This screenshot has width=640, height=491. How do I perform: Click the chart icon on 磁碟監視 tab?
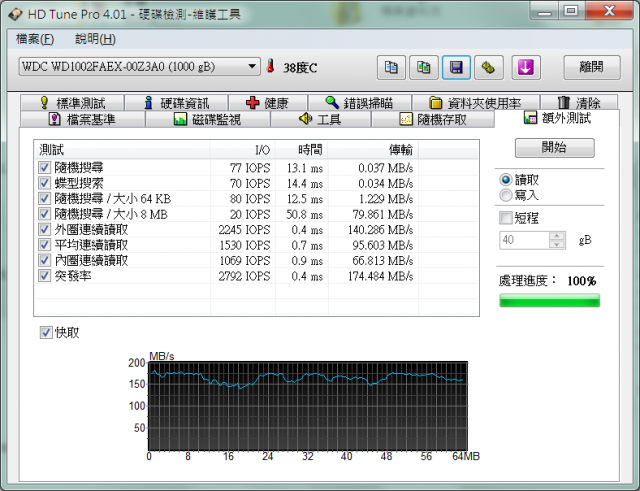tap(180, 119)
